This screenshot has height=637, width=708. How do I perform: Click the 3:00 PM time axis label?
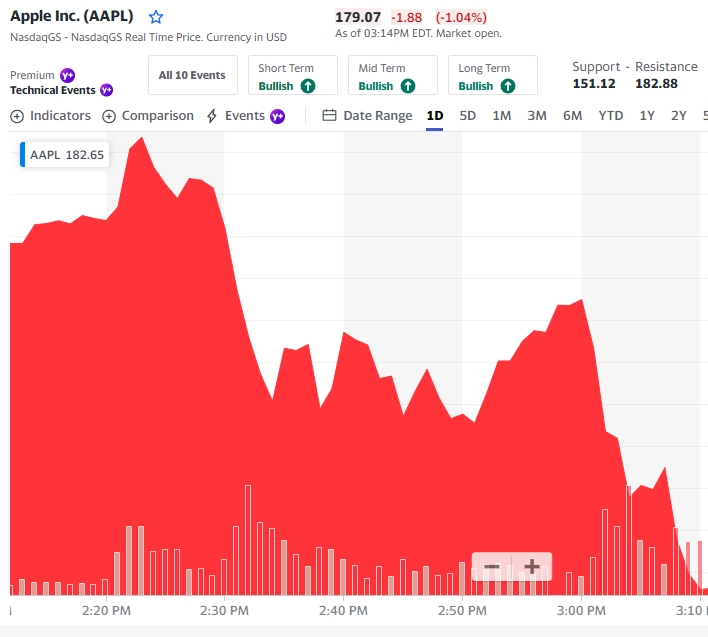pos(581,611)
